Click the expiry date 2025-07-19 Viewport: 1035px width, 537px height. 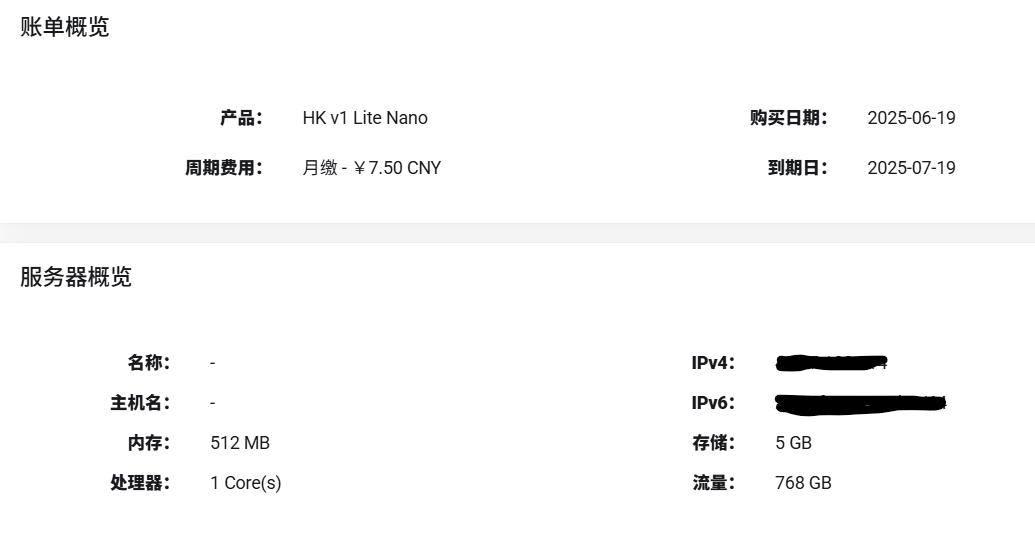[911, 168]
